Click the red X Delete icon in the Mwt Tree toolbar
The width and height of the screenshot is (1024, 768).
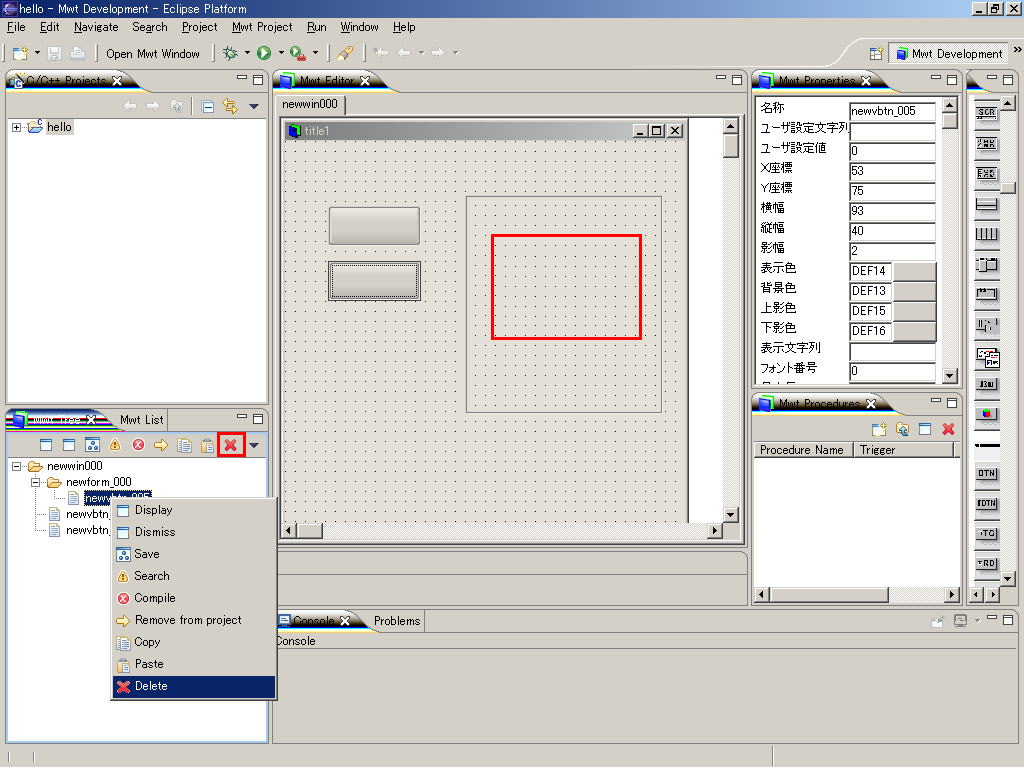coord(231,445)
